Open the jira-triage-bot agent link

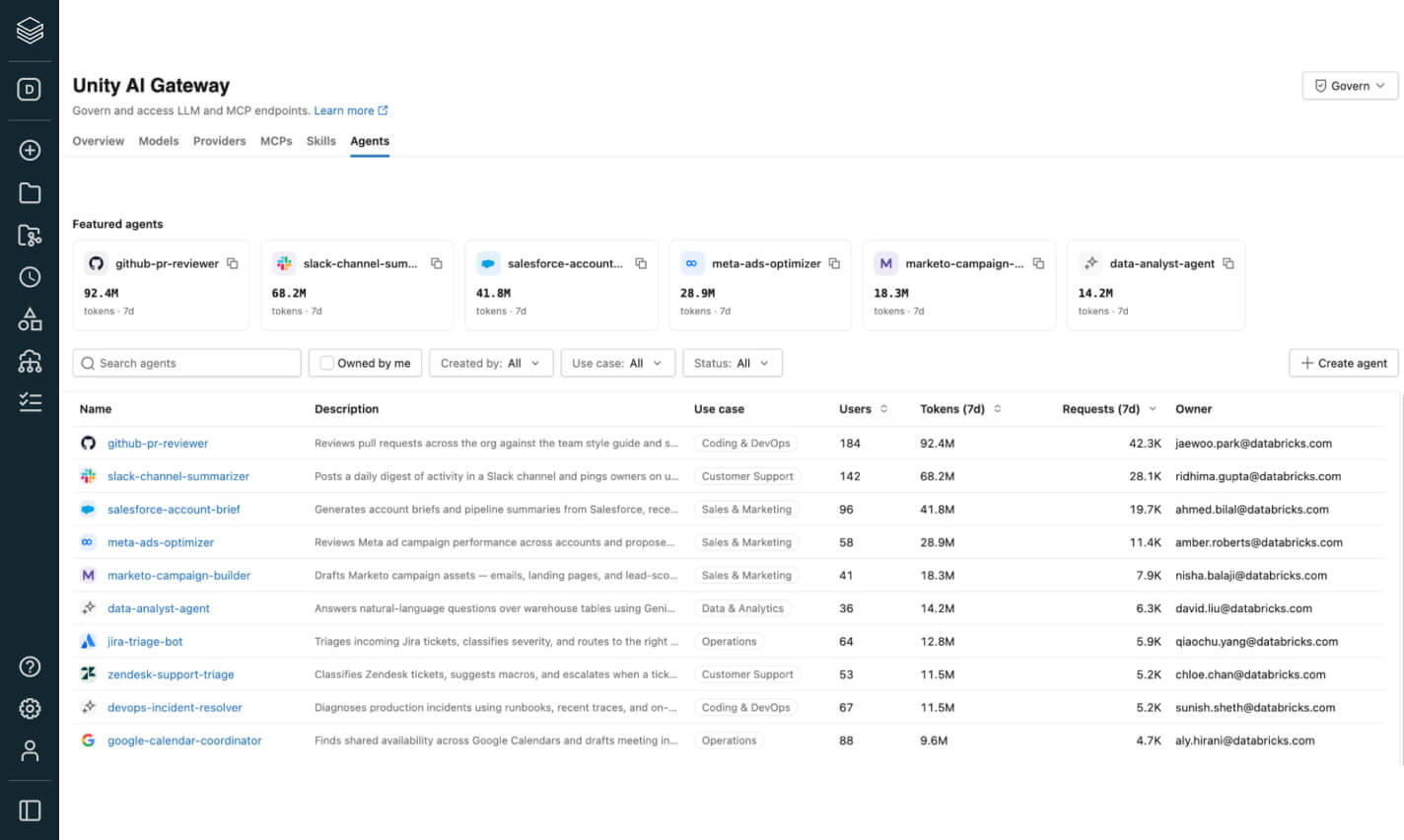point(145,642)
